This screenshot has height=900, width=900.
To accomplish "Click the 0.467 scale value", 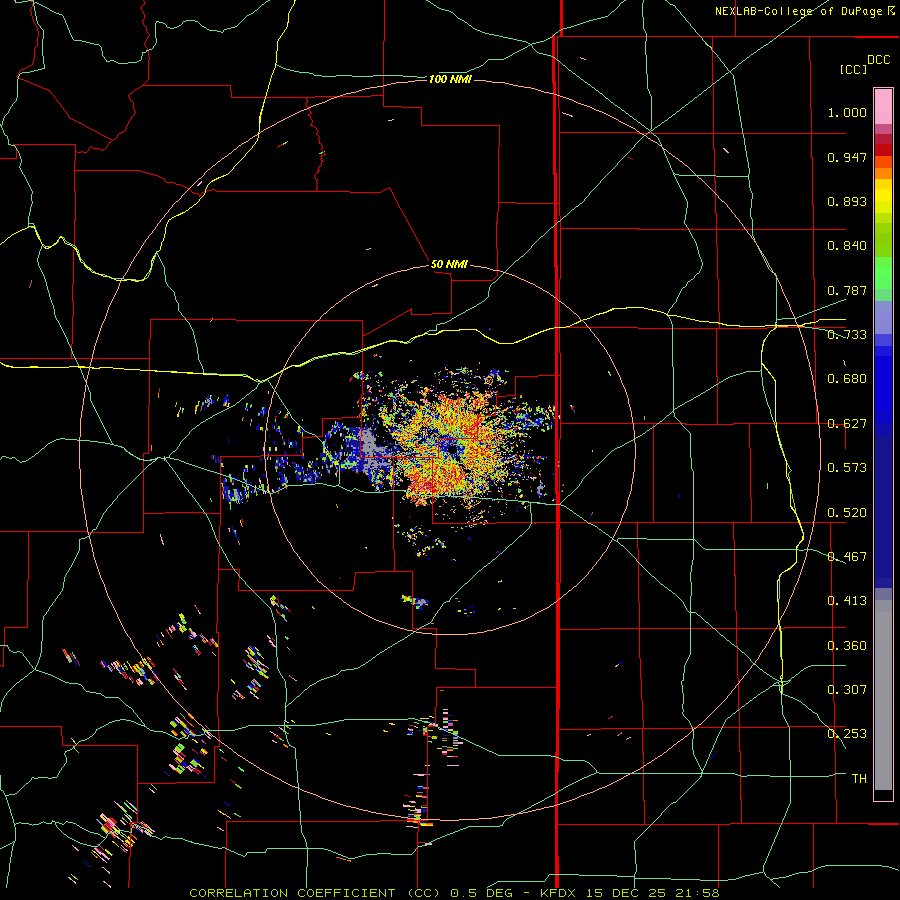I will click(847, 557).
